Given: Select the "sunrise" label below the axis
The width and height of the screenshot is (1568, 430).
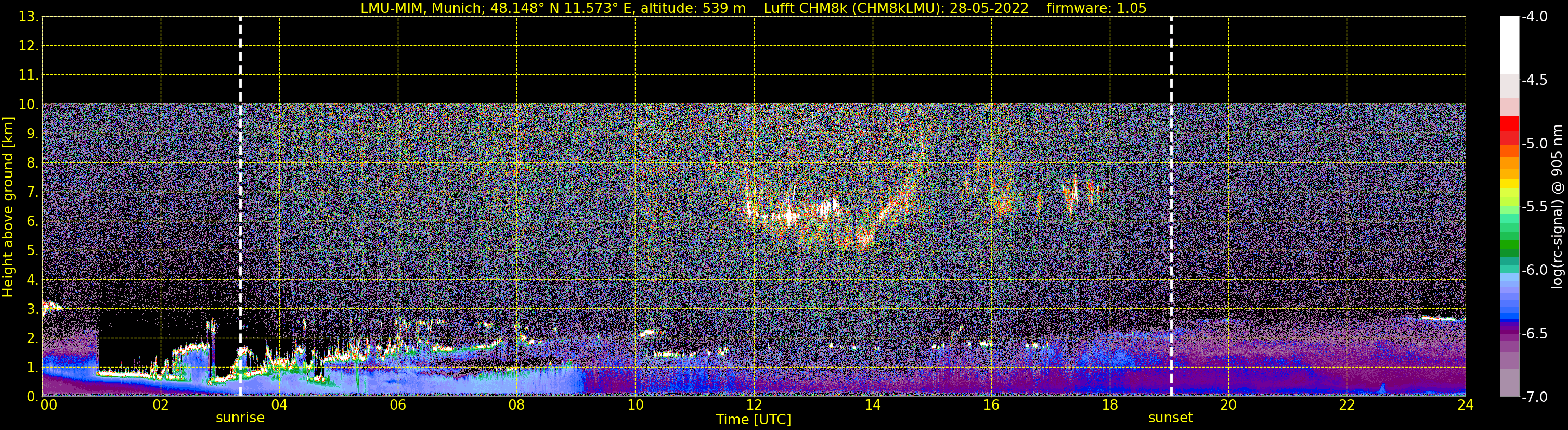Looking at the screenshot, I should click(x=240, y=418).
